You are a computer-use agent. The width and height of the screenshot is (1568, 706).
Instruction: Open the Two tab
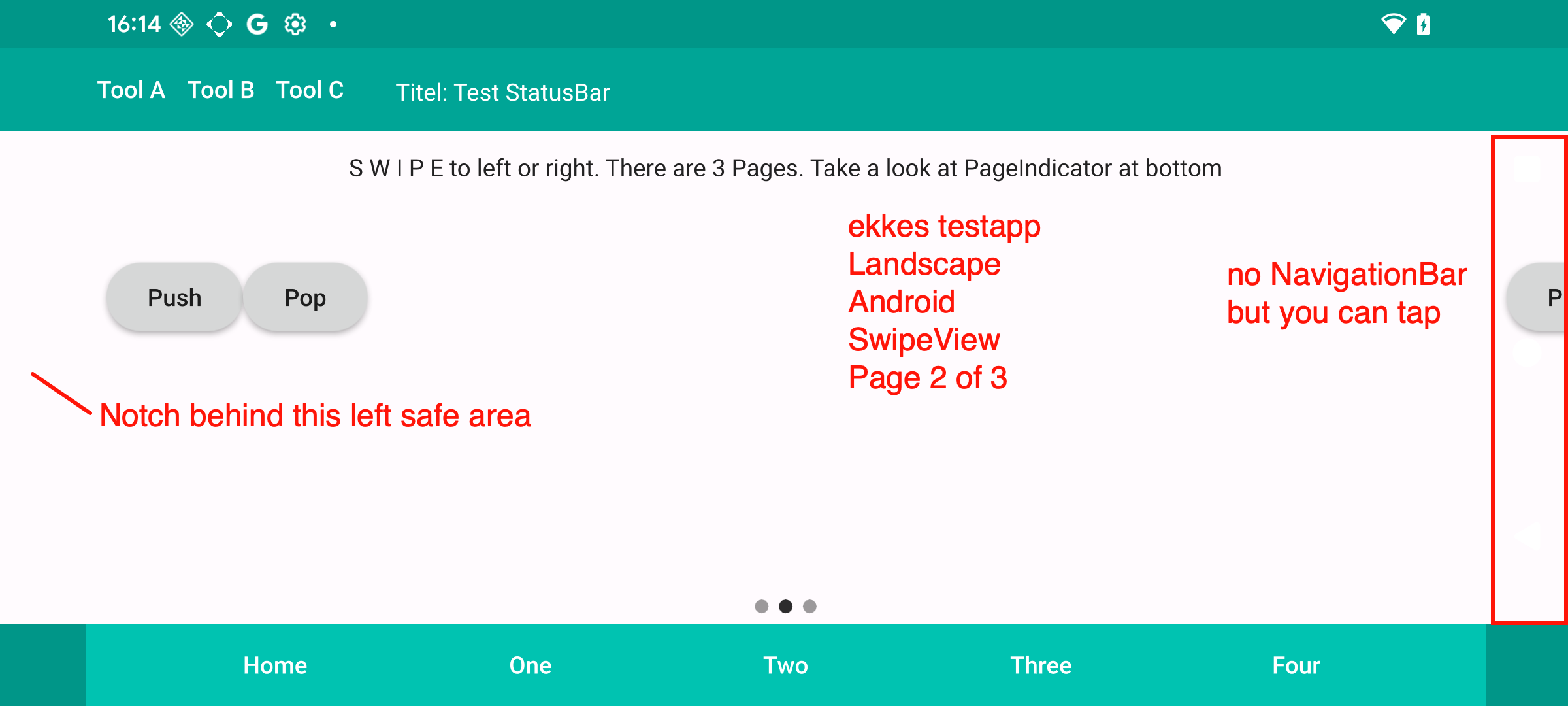coord(786,665)
